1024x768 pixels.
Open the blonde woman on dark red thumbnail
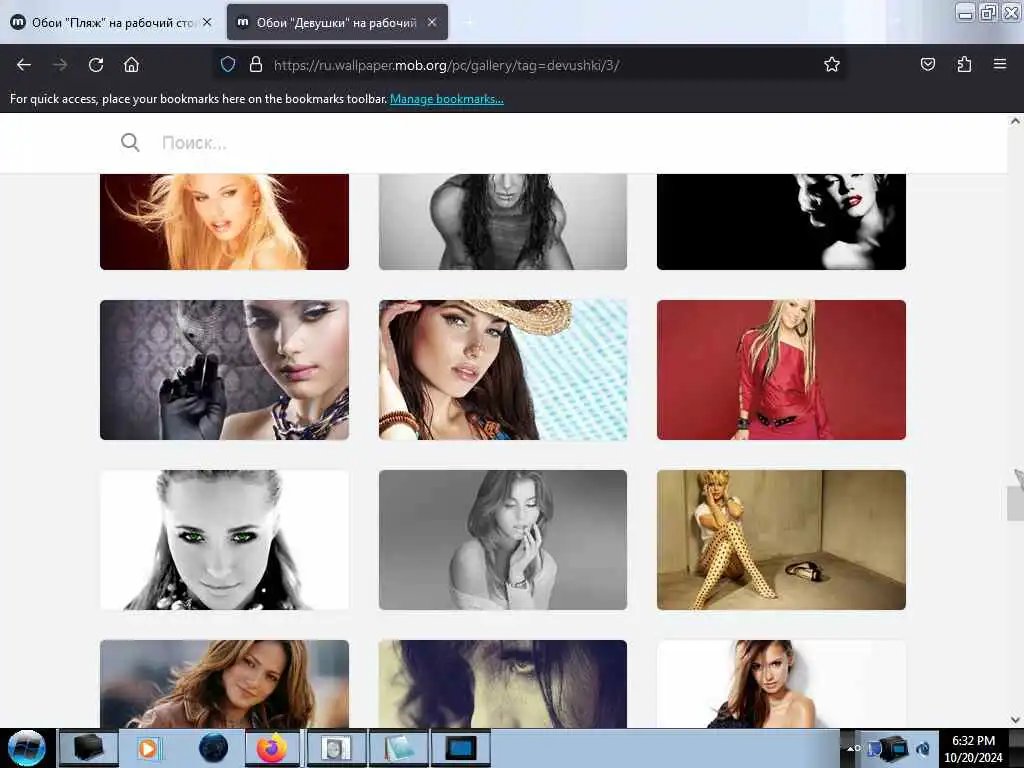pyautogui.click(x=224, y=221)
